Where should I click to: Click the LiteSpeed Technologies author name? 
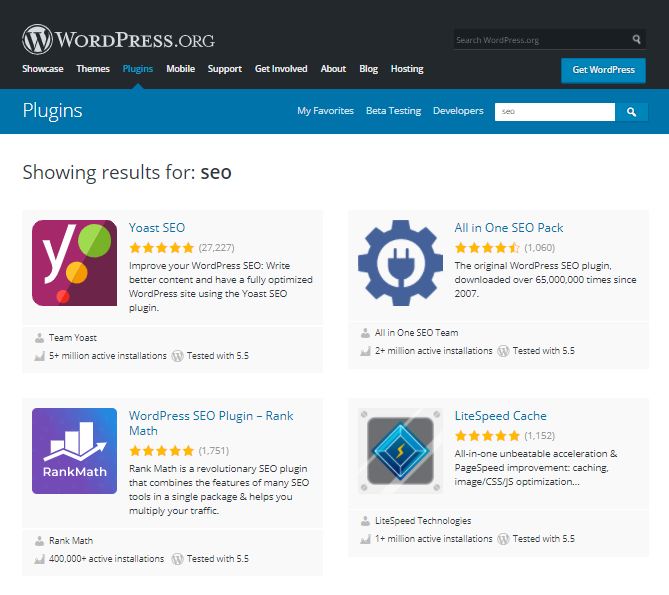(x=423, y=521)
